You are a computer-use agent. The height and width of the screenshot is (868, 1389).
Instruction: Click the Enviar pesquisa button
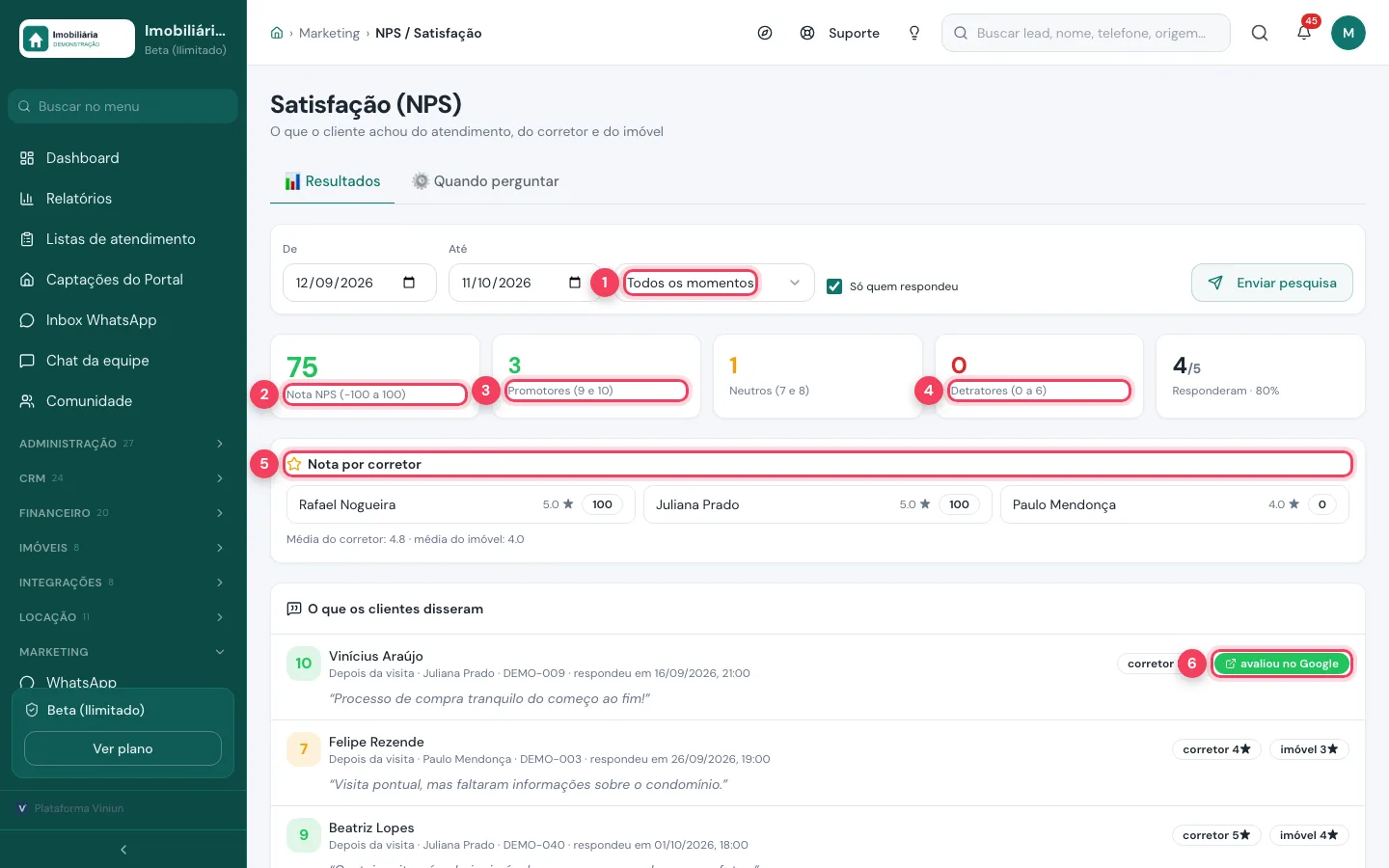point(1272,283)
